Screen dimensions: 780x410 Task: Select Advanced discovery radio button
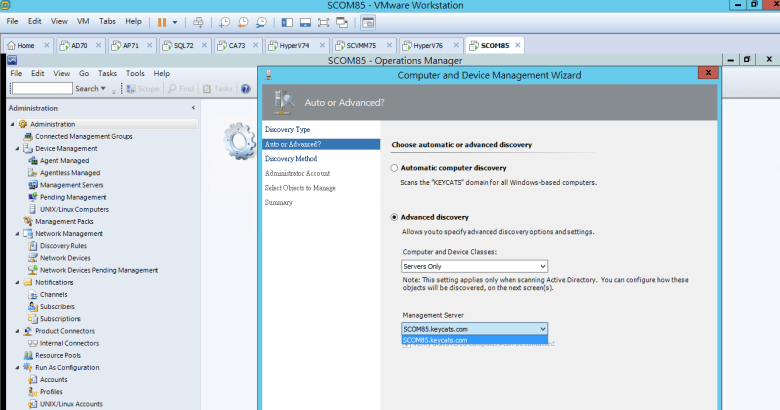tap(394, 217)
